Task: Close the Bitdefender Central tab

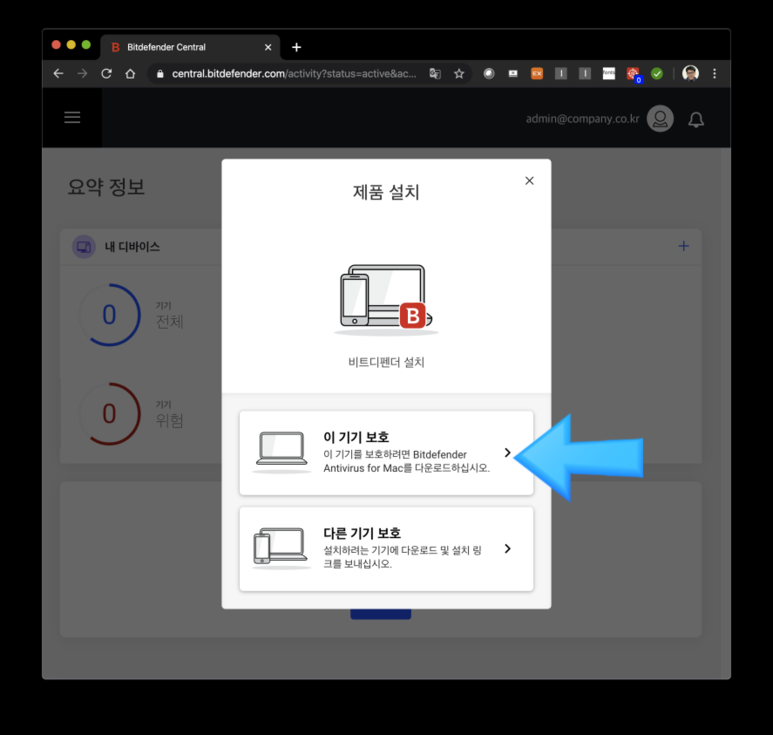Action: (268, 47)
